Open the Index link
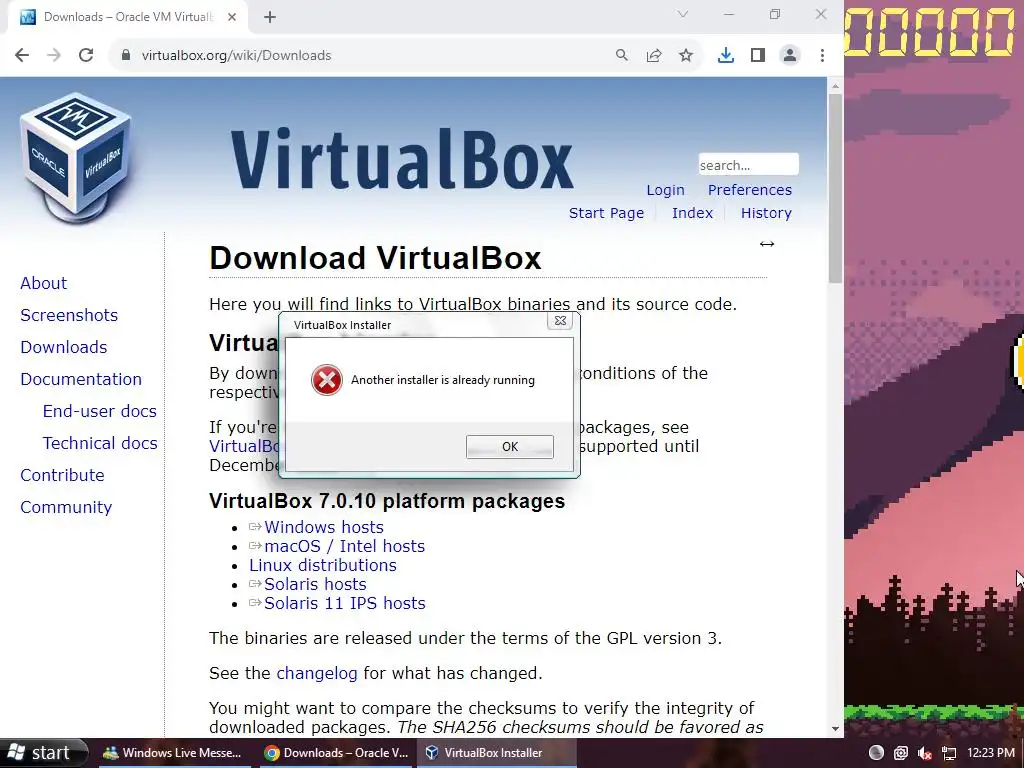1024x768 pixels. coord(692,213)
